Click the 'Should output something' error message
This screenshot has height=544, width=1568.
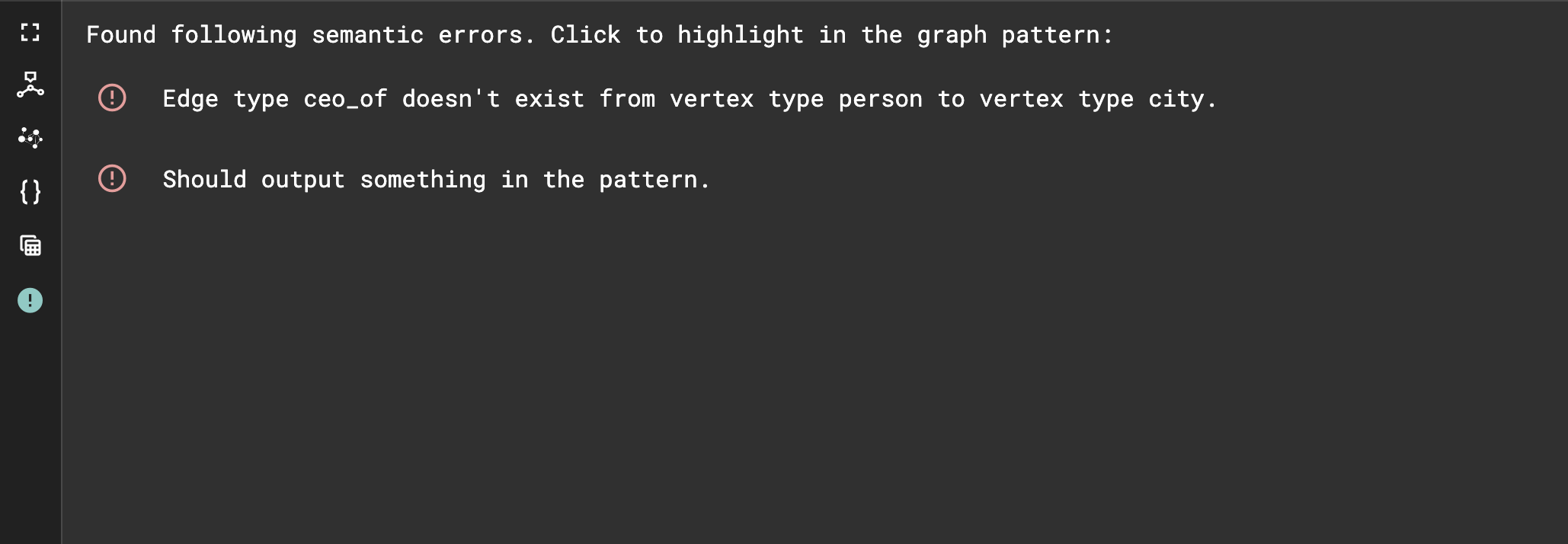coord(436,179)
